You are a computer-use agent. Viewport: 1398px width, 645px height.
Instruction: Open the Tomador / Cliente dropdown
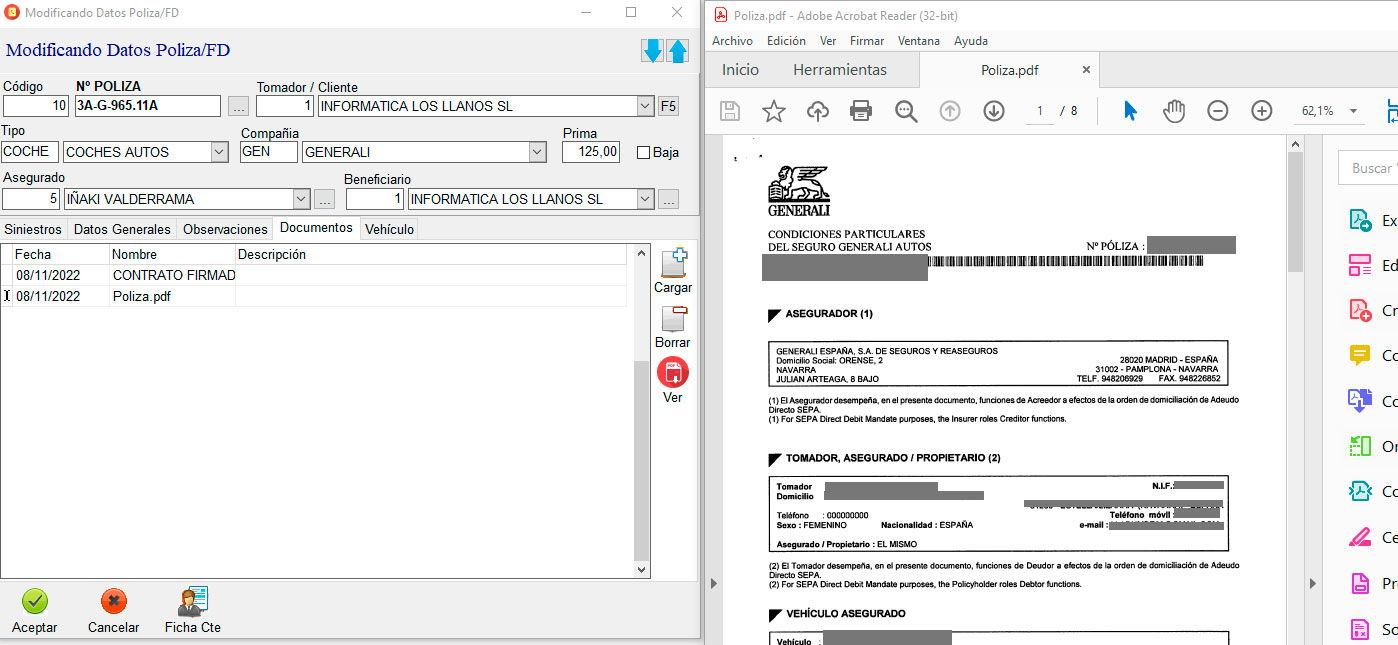click(645, 106)
